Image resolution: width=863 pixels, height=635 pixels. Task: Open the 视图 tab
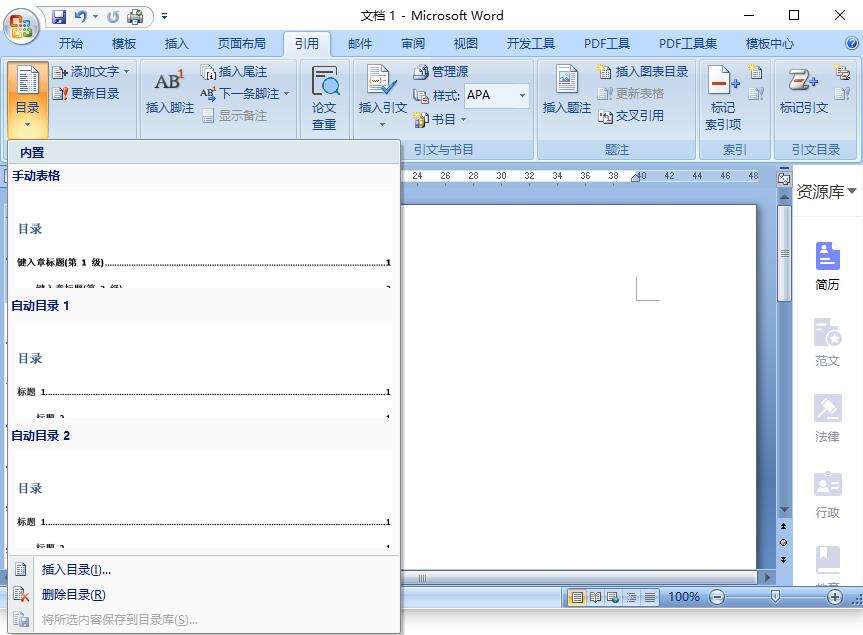point(466,43)
